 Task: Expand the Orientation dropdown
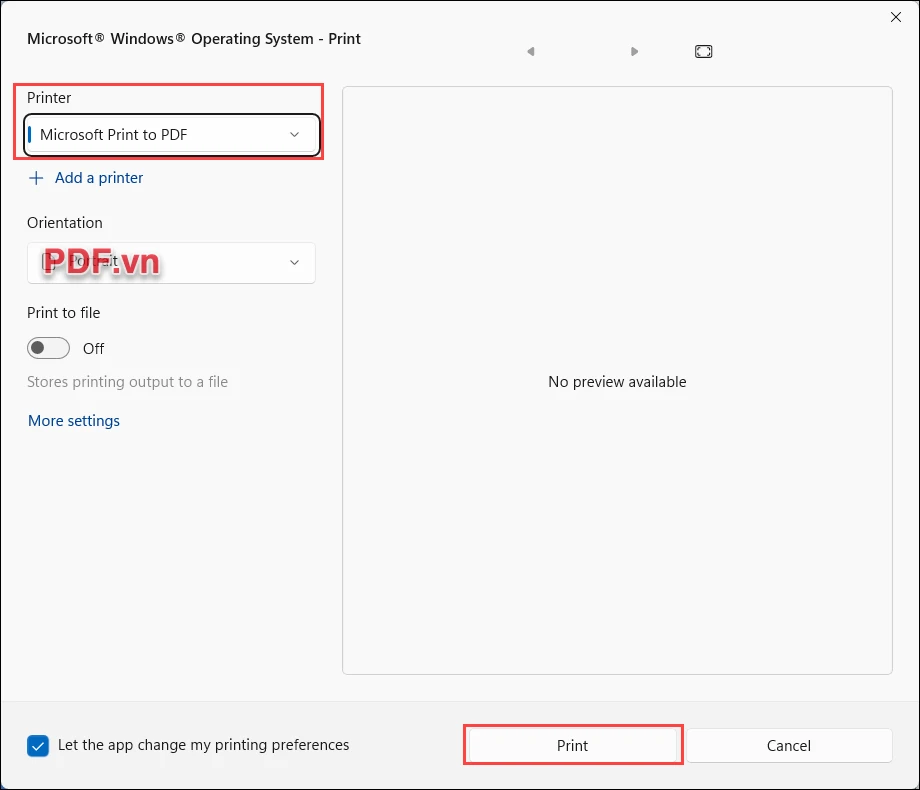[x=171, y=263]
